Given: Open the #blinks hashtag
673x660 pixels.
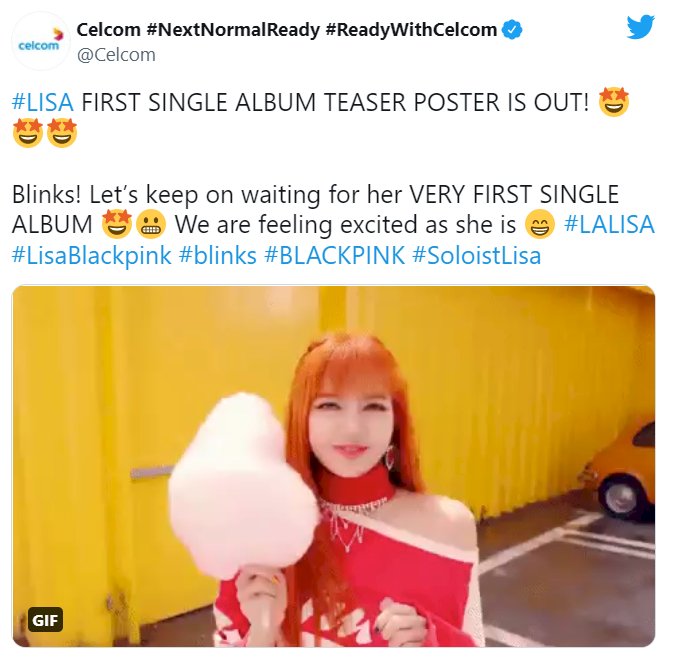Looking at the screenshot, I should pos(218,255).
